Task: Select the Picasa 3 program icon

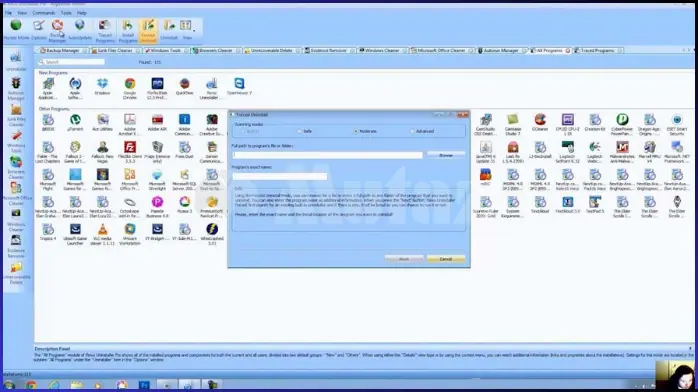Action: pyautogui.click(x=184, y=205)
